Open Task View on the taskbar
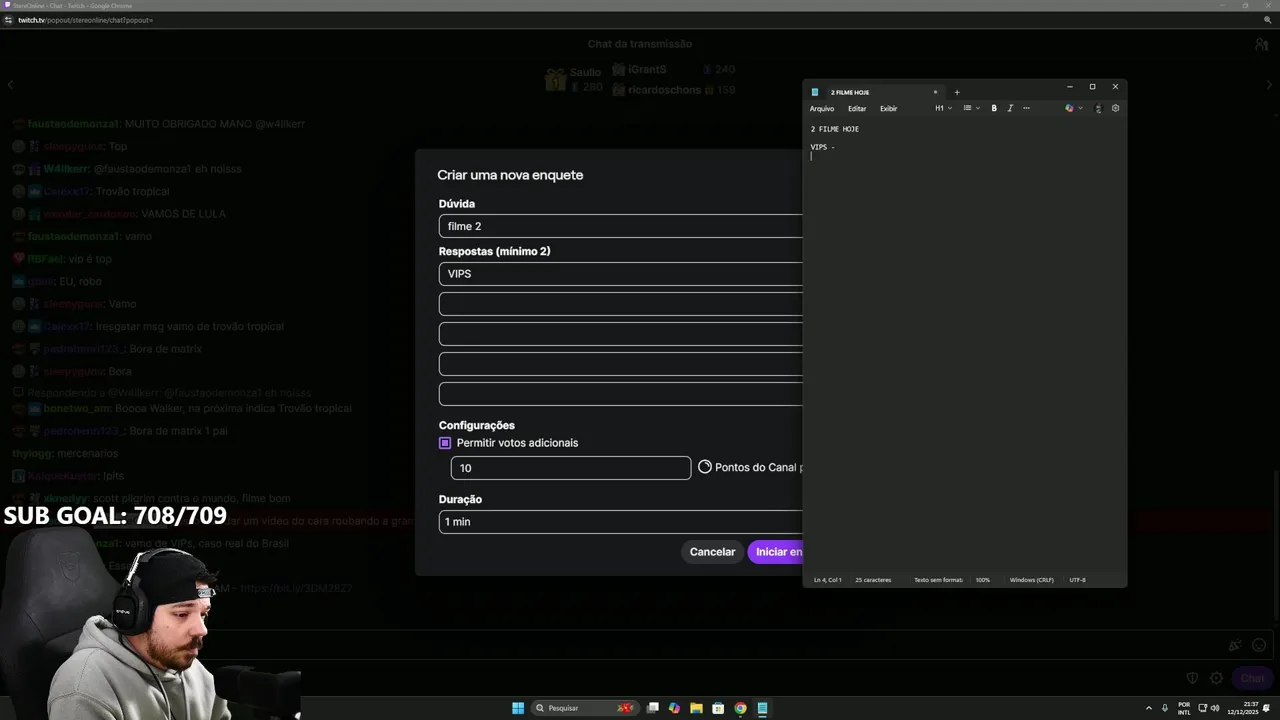The height and width of the screenshot is (720, 1280). 653,708
